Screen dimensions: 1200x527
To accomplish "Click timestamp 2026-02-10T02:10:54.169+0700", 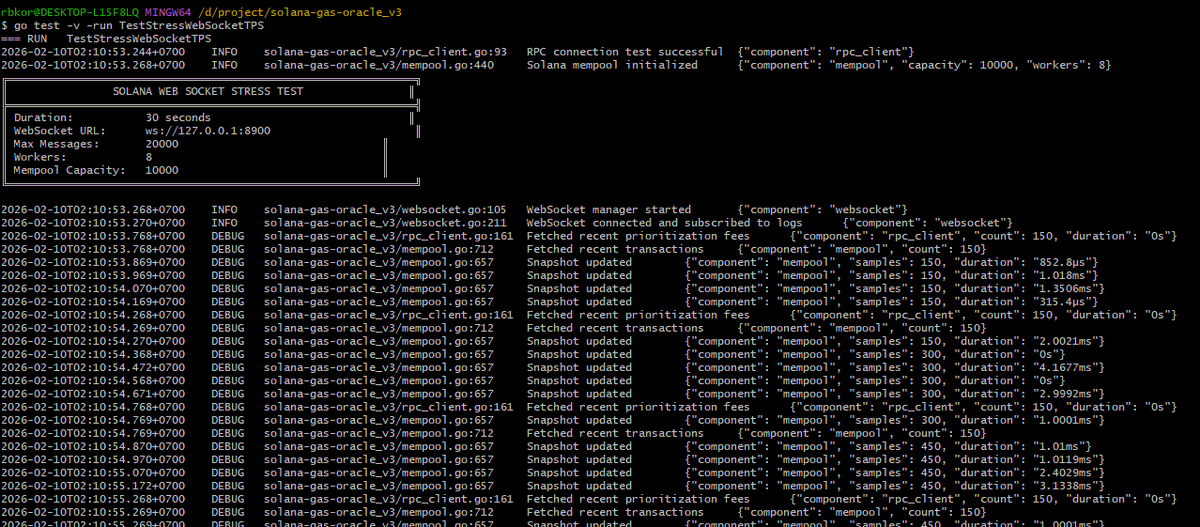I will (x=93, y=301).
